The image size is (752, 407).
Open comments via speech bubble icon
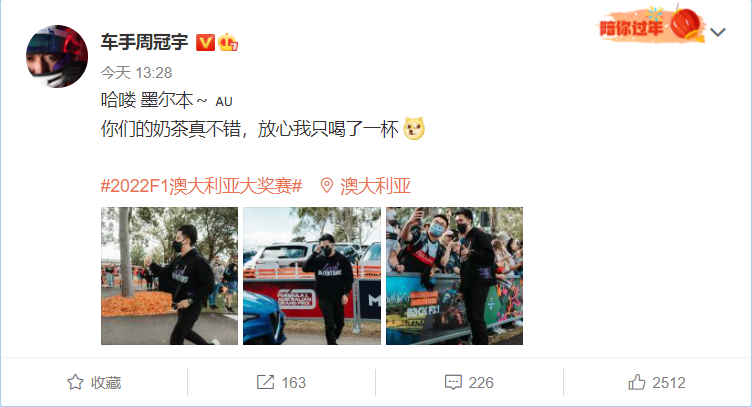pos(453,383)
